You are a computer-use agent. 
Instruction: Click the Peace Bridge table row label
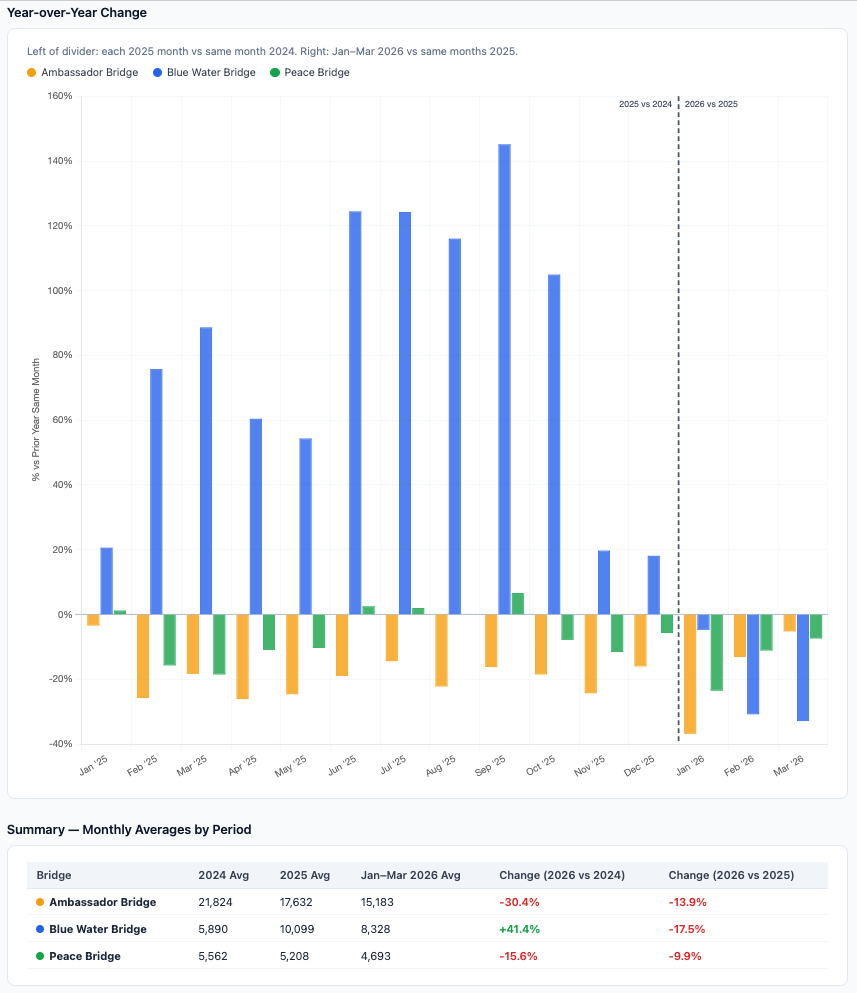[x=85, y=956]
